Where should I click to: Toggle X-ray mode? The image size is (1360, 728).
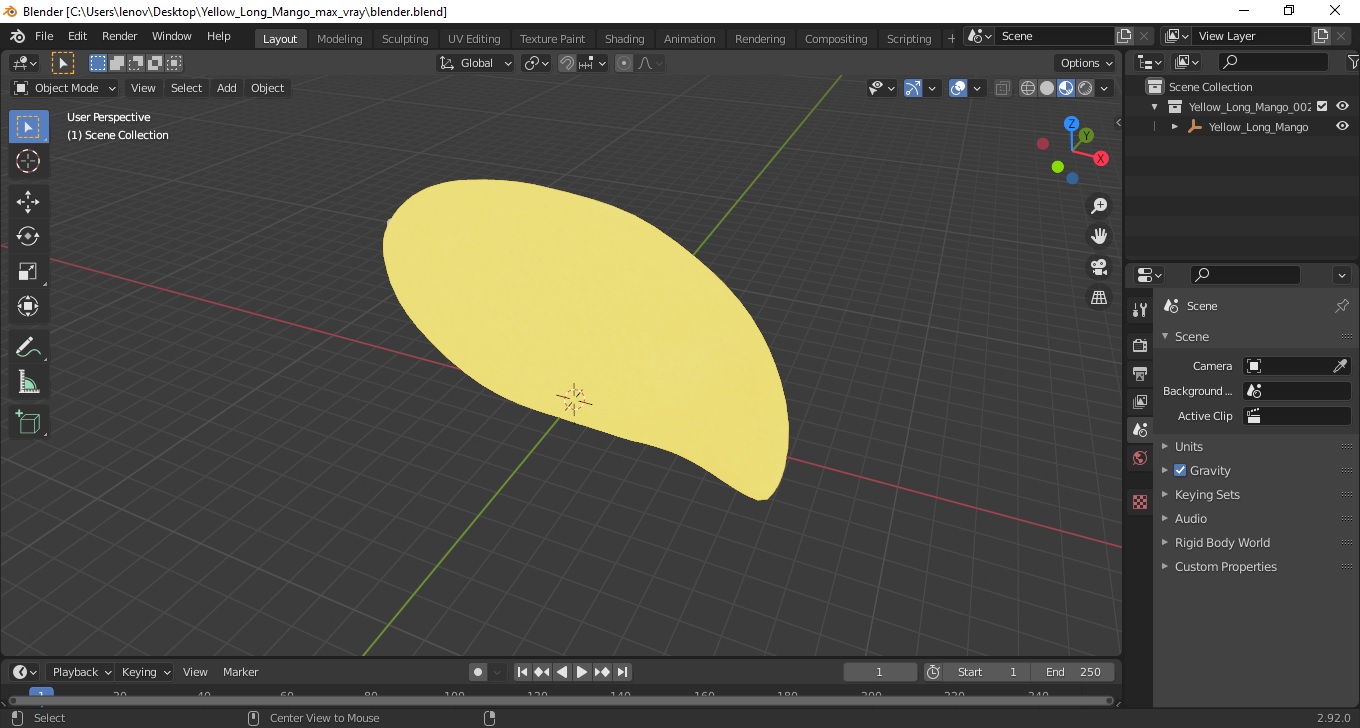coord(1002,88)
